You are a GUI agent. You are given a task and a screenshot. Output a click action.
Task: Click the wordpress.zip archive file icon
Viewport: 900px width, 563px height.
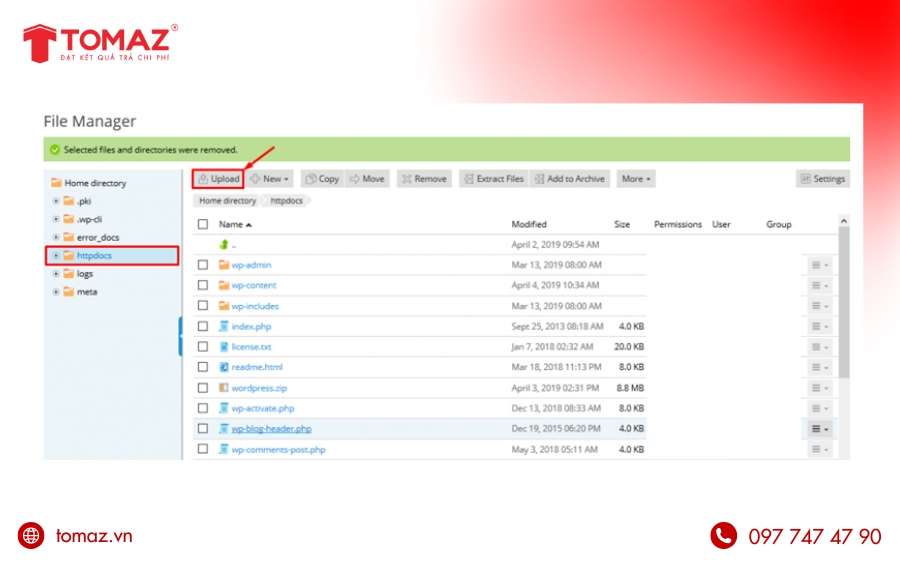[x=224, y=388]
